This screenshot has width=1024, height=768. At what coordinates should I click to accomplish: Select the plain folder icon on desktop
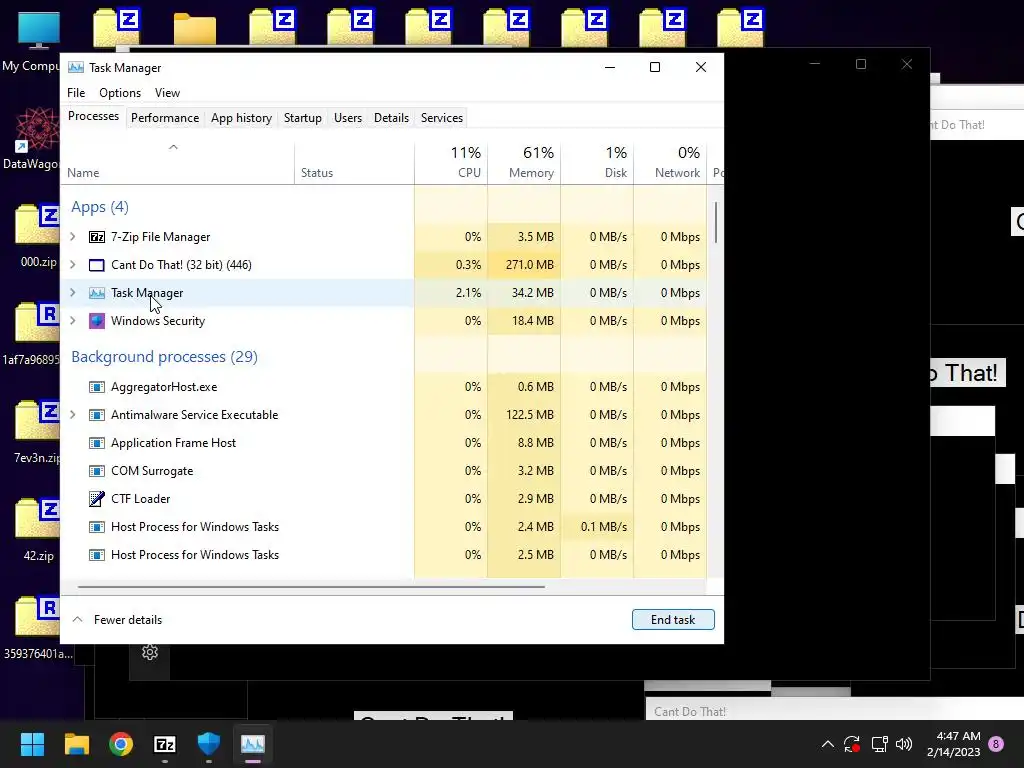(x=195, y=29)
